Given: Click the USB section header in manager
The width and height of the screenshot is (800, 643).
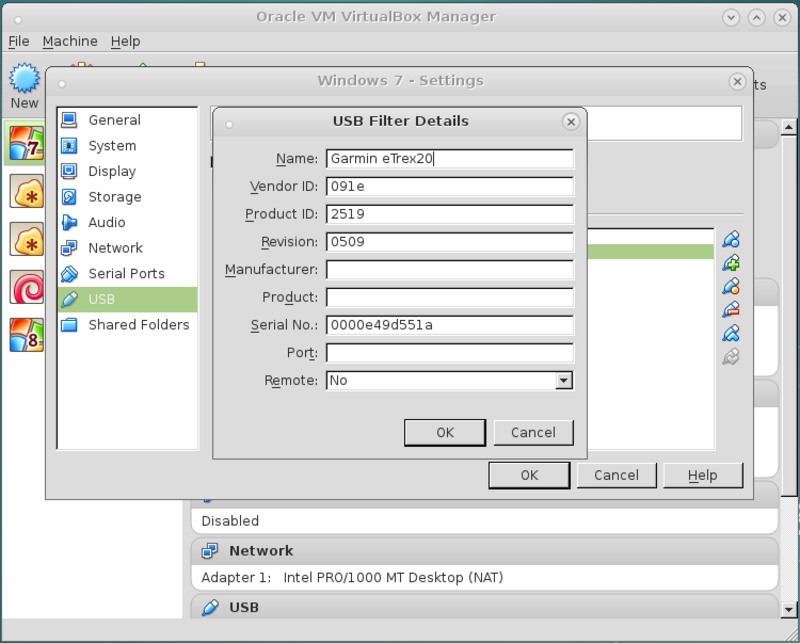Looking at the screenshot, I should [x=485, y=607].
